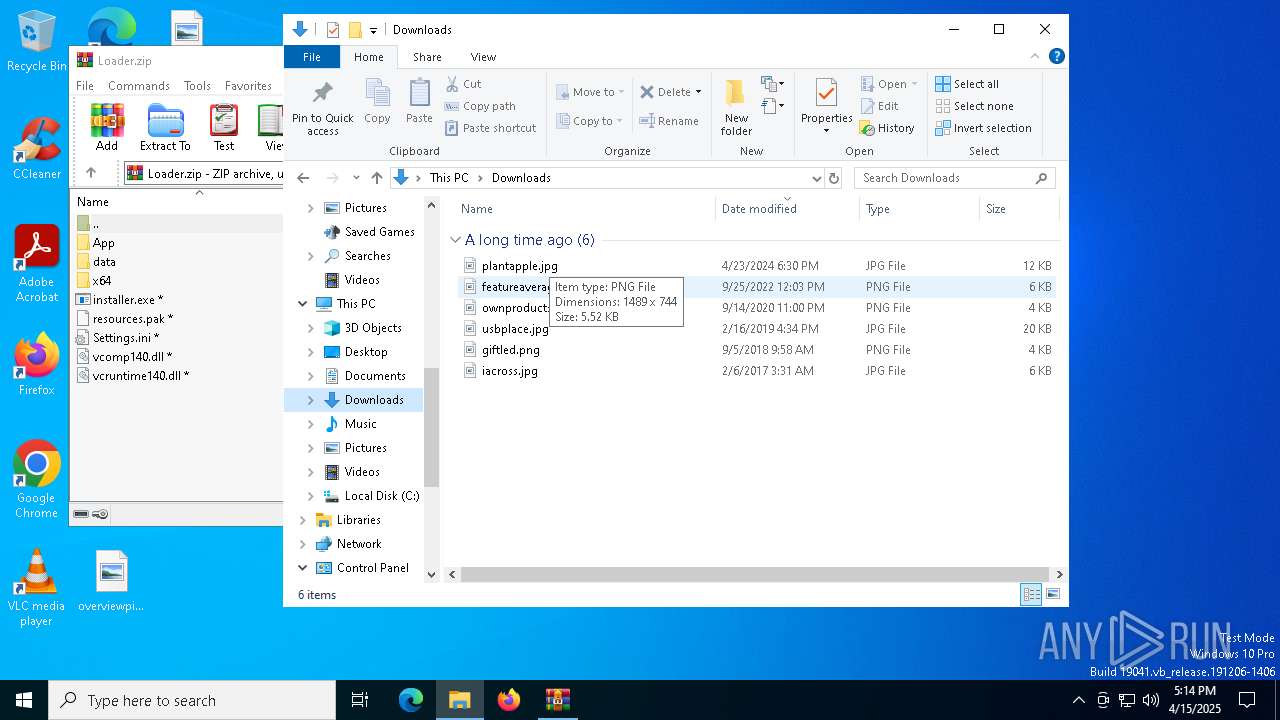The height and width of the screenshot is (720, 1280).
Task: Click Cut in Clipboard group
Action: [464, 84]
